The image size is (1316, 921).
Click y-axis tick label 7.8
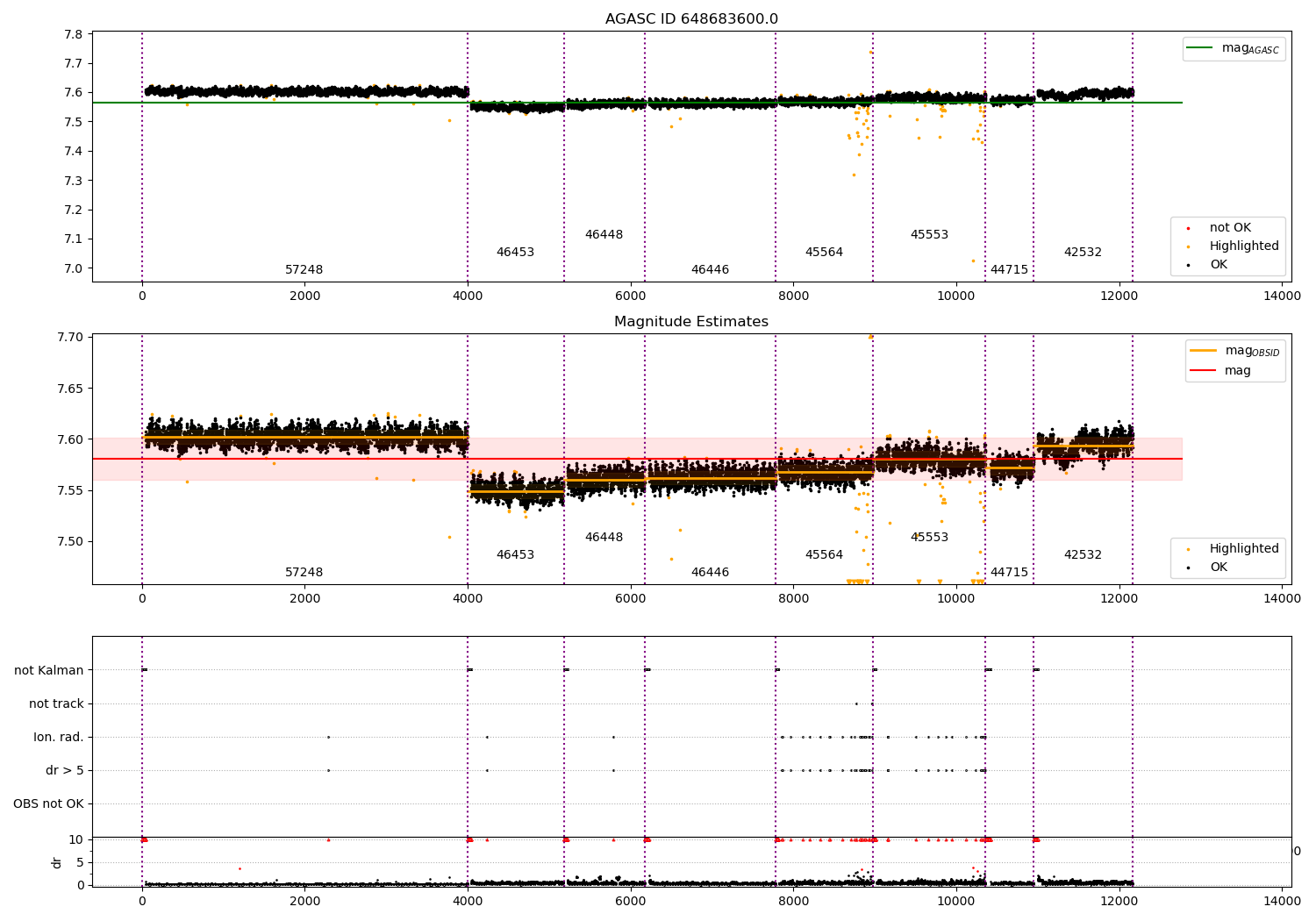click(74, 34)
